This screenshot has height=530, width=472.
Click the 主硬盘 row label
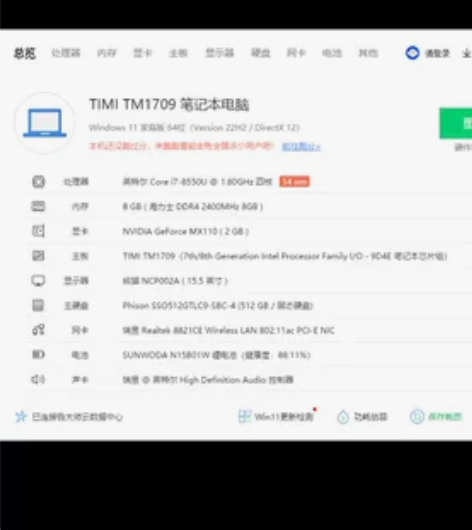[76, 306]
